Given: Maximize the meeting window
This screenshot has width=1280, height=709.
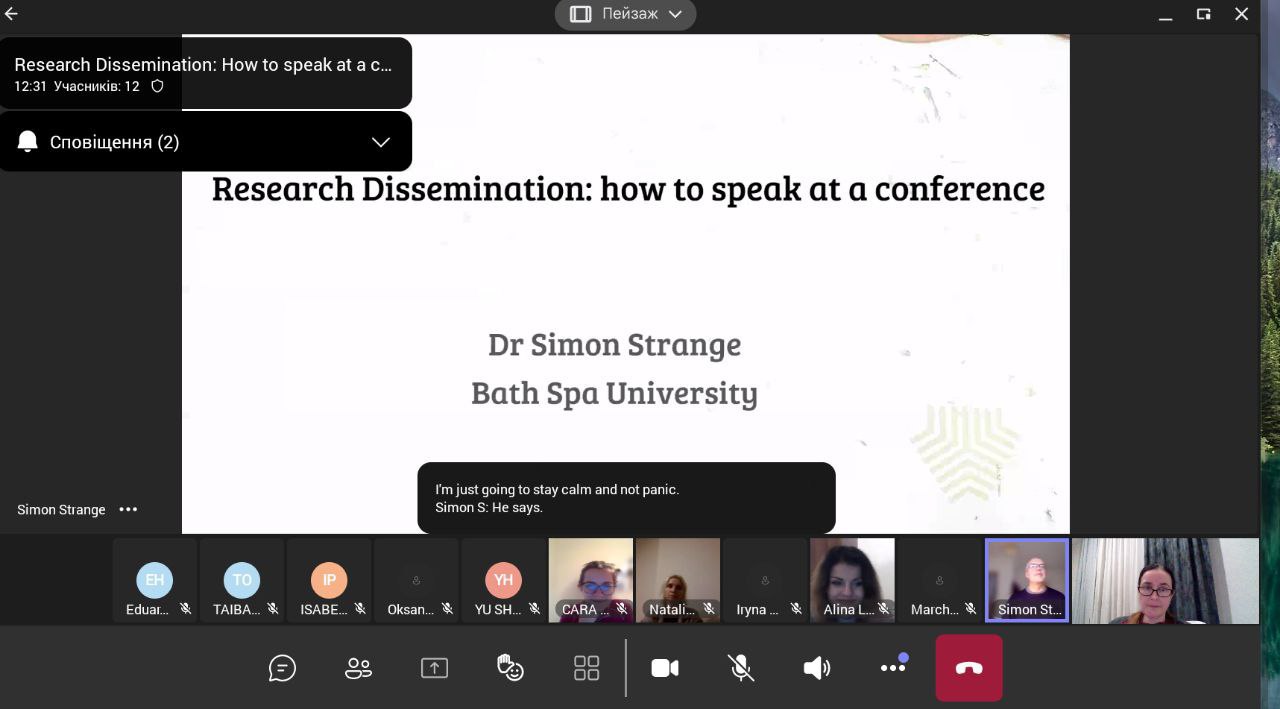Looking at the screenshot, I should pyautogui.click(x=1204, y=14).
